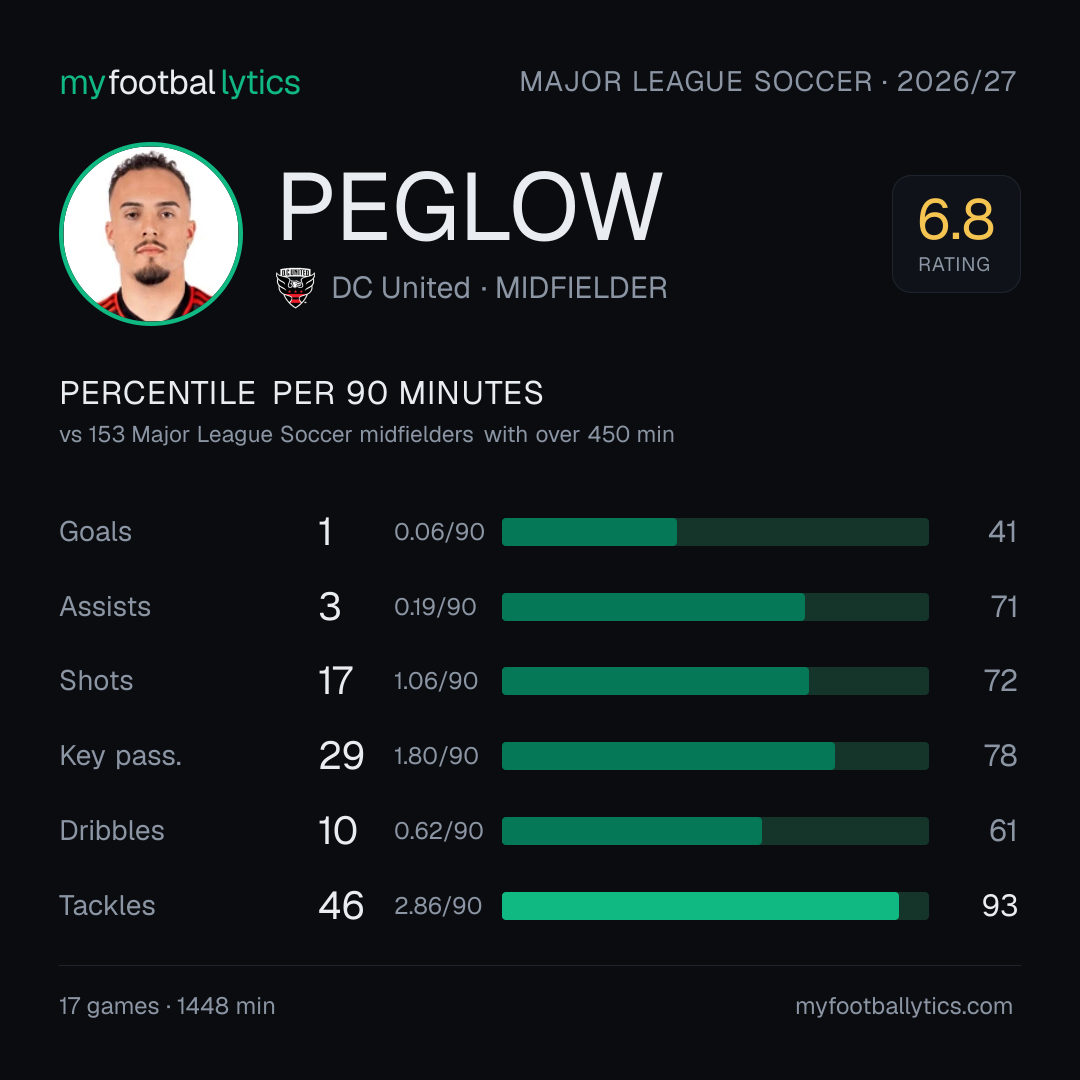Select the Dribbles percentile bar

pos(715,831)
